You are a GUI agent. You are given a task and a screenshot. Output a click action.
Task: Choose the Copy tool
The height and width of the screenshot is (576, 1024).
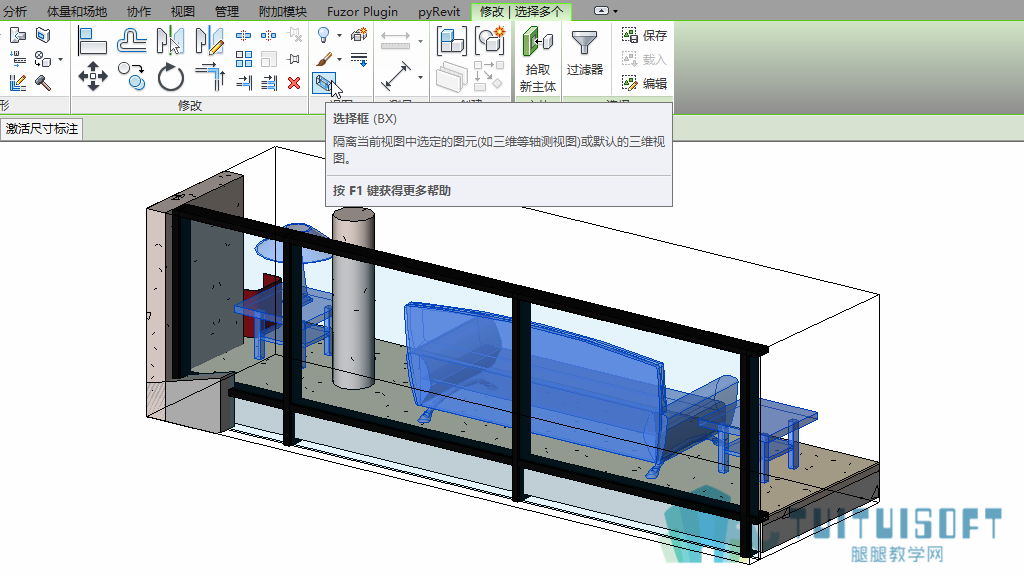point(131,76)
